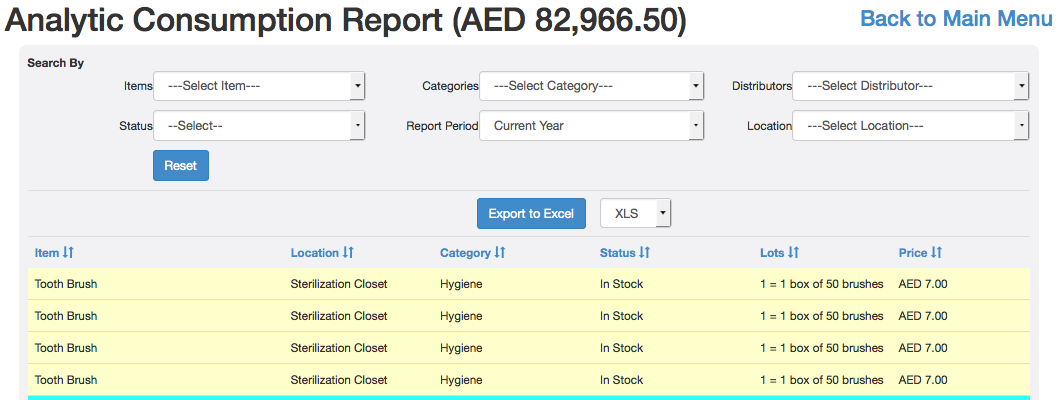Change the Report Period from Current Year
Screen dimensions: 1058x400
point(591,126)
